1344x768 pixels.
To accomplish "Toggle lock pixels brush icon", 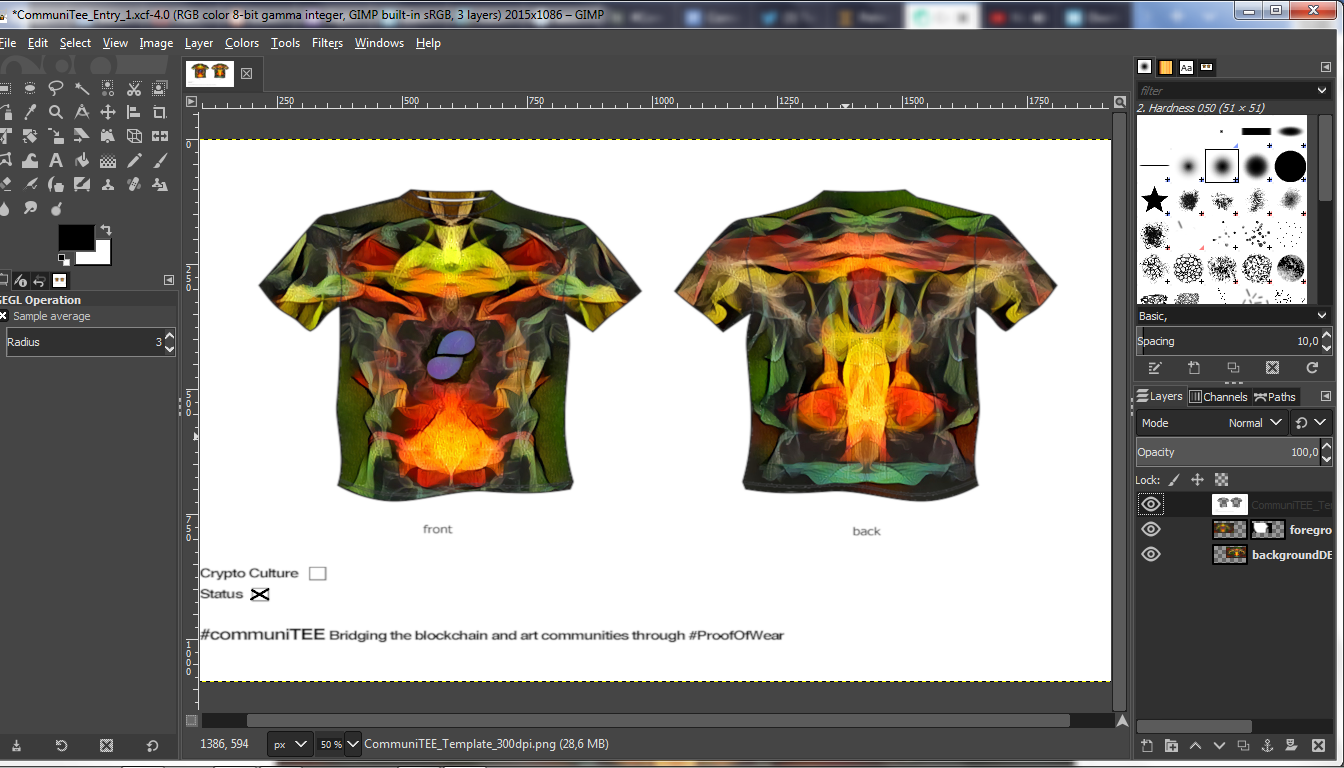I will click(1174, 480).
